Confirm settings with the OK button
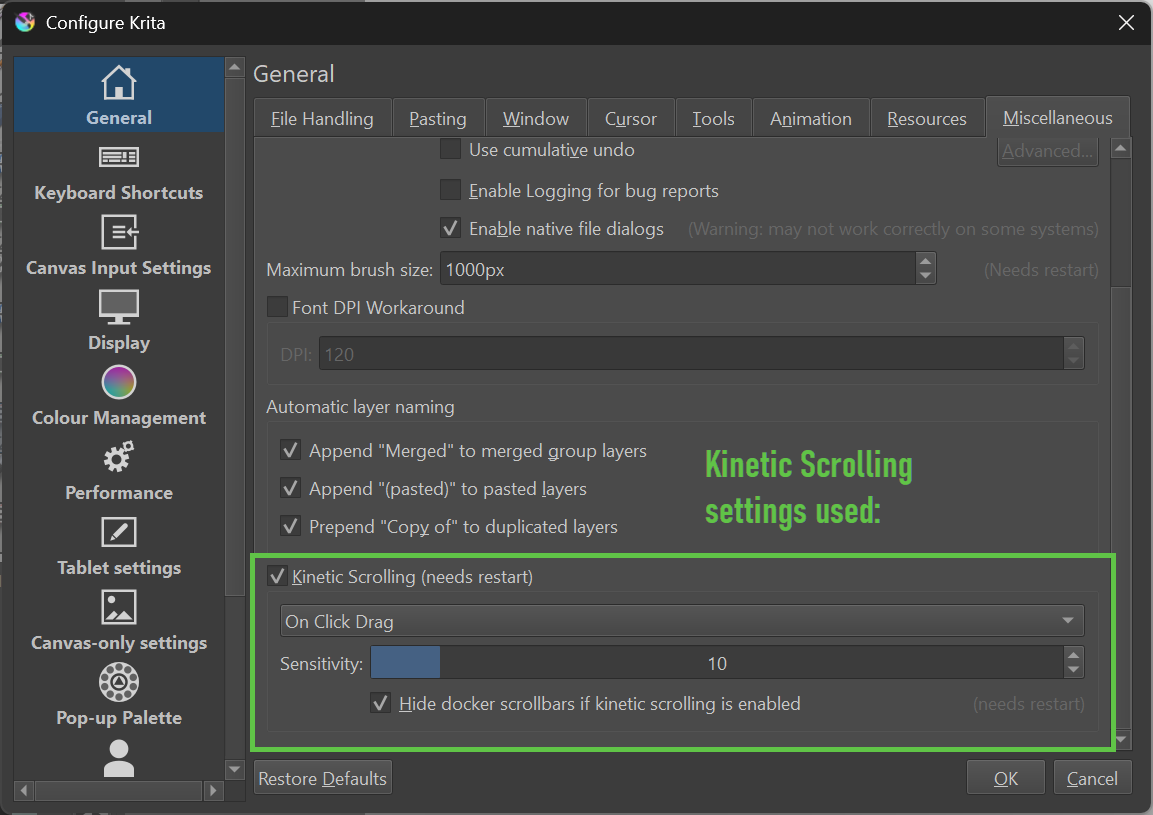The image size is (1153, 815). 1005,777
